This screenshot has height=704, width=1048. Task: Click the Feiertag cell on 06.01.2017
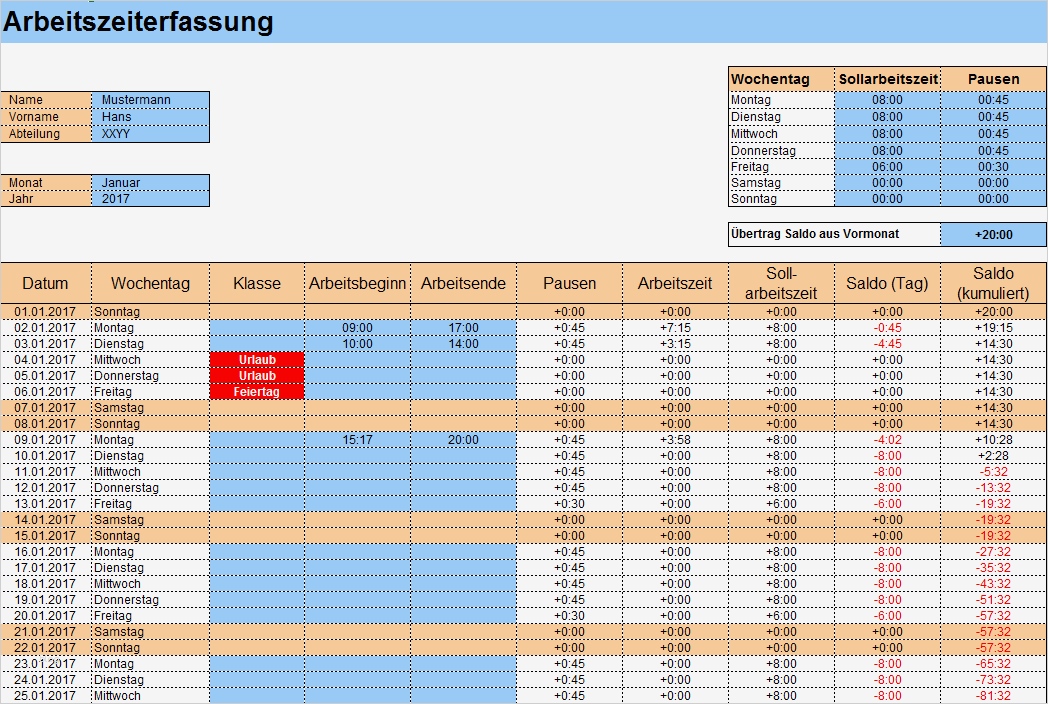[x=257, y=391]
